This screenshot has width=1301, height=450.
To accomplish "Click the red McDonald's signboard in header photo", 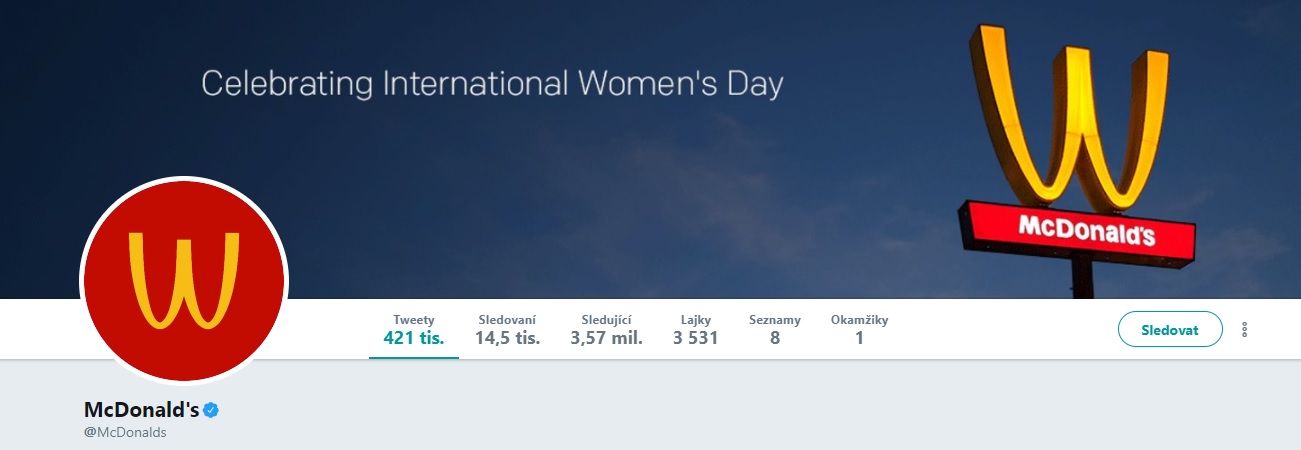I will [1077, 232].
